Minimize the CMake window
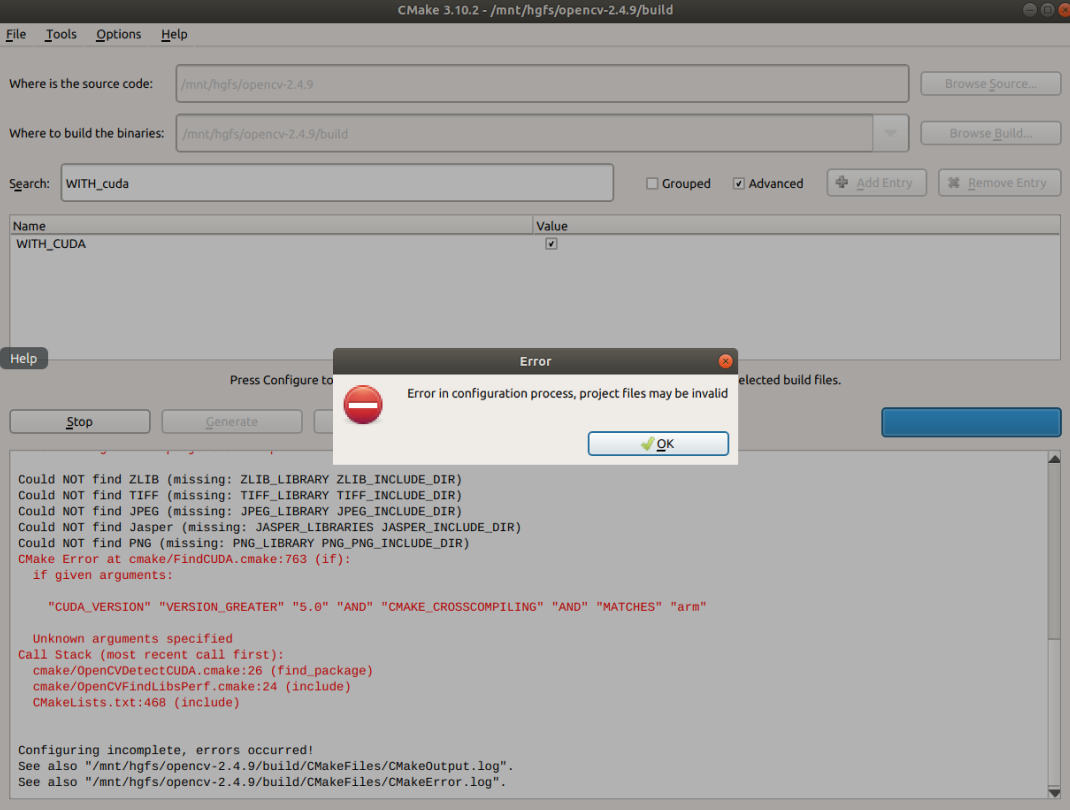 1030,10
